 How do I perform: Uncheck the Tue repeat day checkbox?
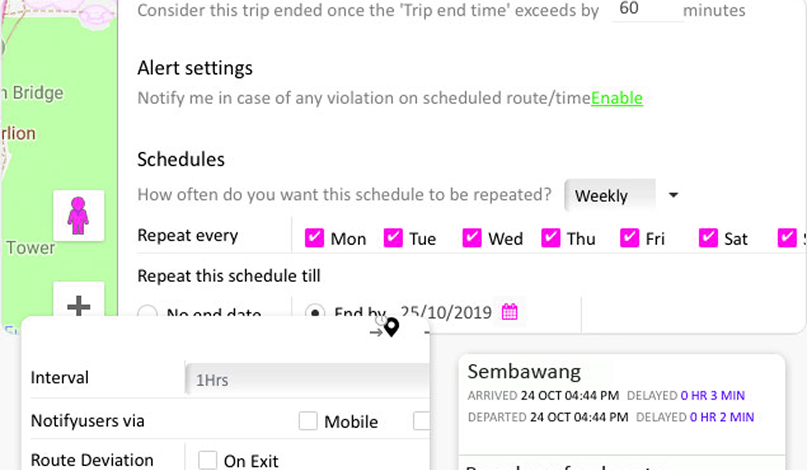pos(393,238)
